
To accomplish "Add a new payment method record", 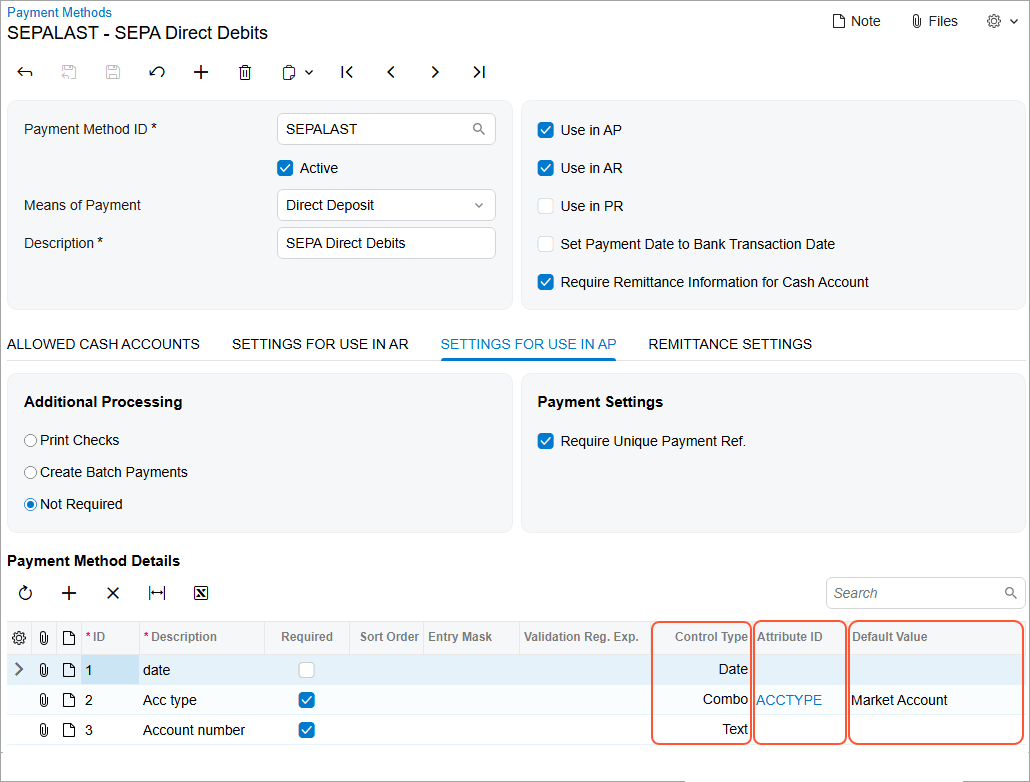I will (201, 72).
